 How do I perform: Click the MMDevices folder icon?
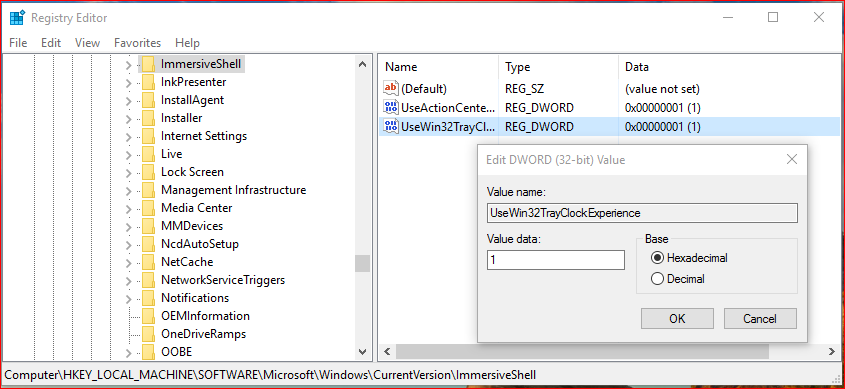(x=148, y=226)
